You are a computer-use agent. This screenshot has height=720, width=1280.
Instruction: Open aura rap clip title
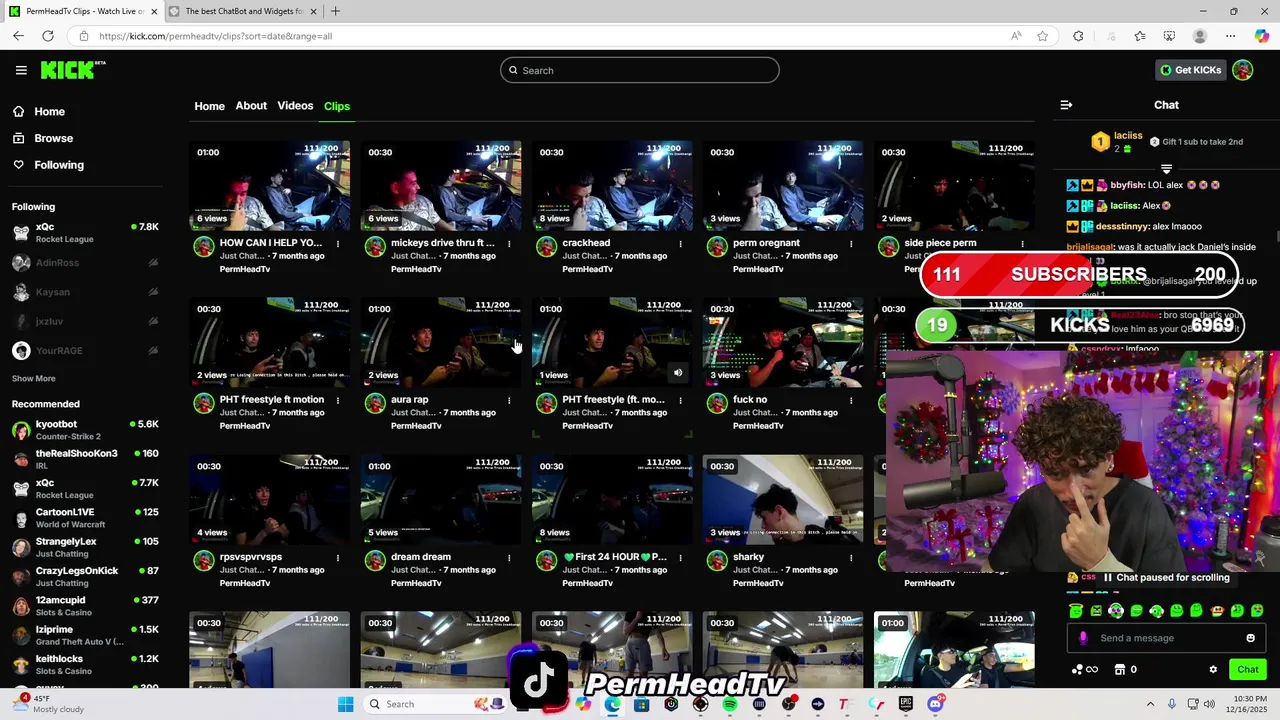(409, 400)
